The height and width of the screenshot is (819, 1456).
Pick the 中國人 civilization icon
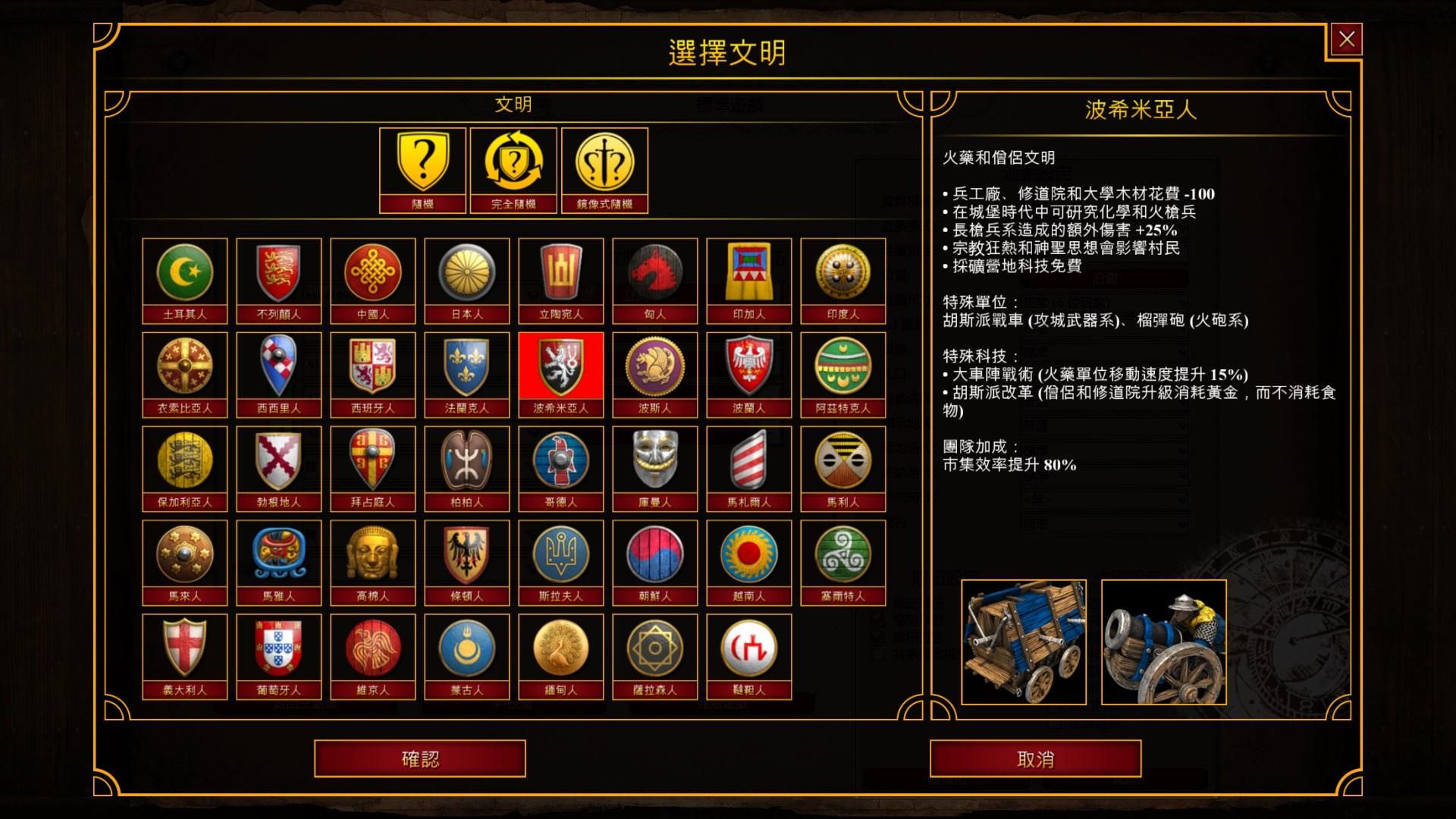[372, 281]
